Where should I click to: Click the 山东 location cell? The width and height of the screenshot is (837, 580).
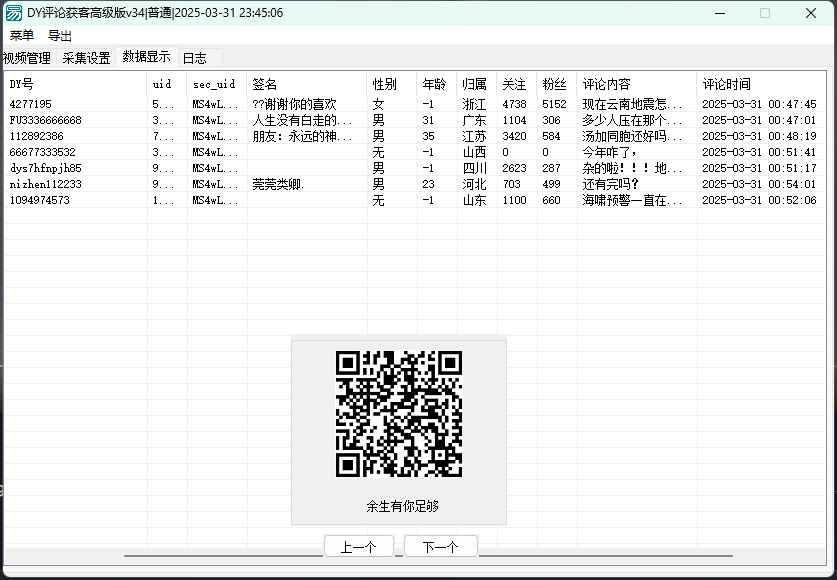474,200
